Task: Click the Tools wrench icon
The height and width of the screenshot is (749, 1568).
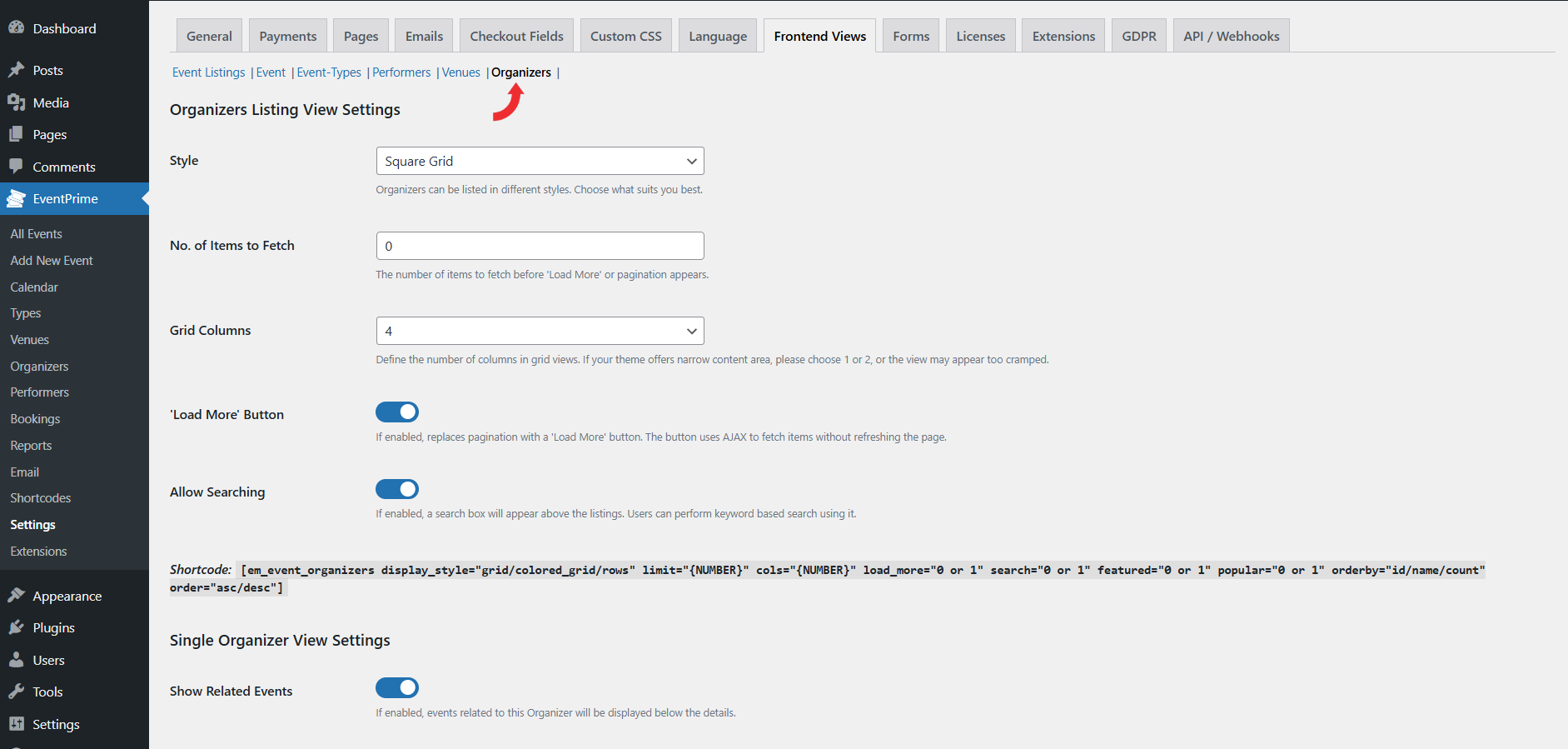Action: (x=16, y=692)
